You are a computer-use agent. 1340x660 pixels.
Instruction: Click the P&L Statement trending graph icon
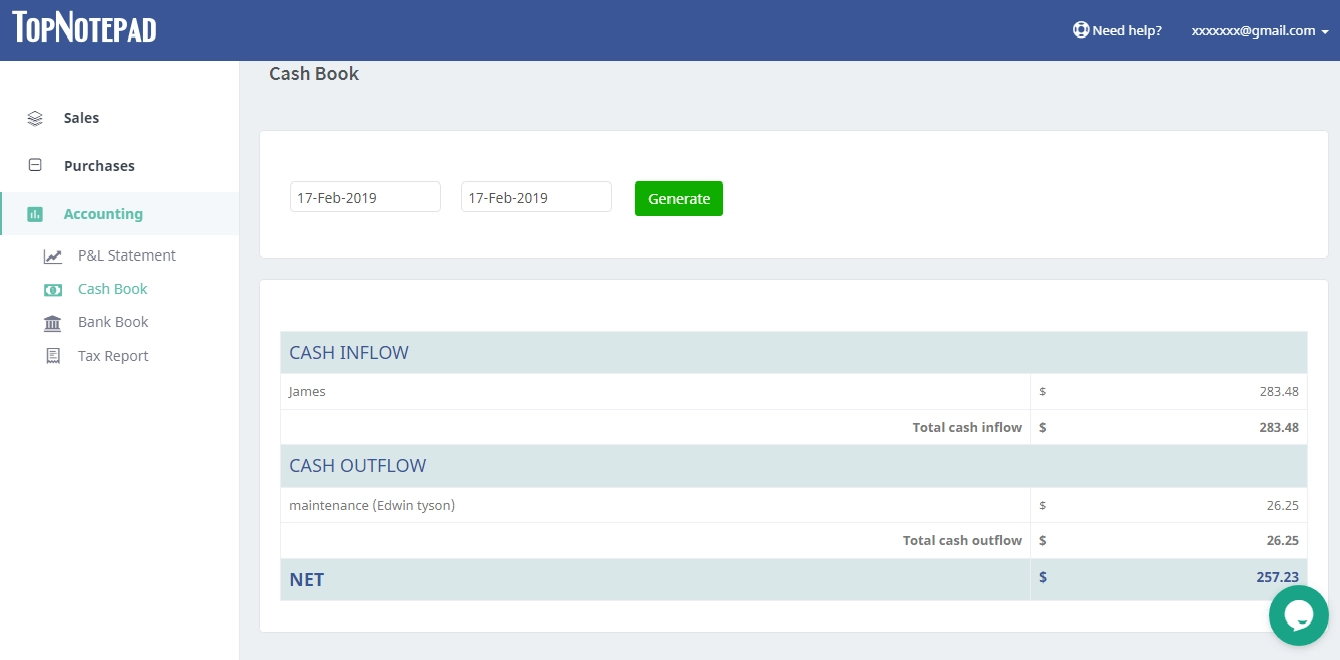pos(53,255)
